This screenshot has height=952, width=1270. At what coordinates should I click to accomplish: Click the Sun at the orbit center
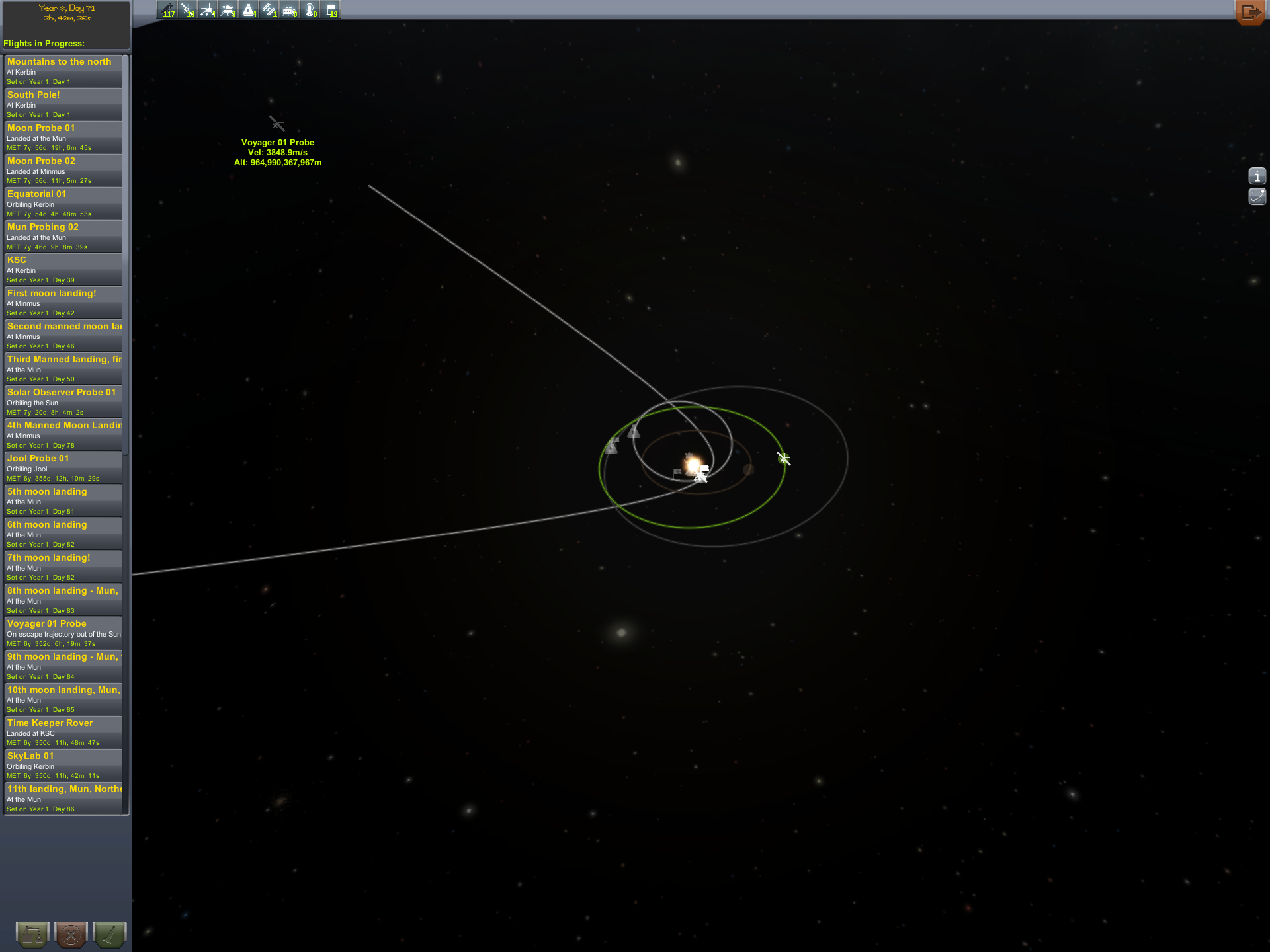tap(693, 466)
